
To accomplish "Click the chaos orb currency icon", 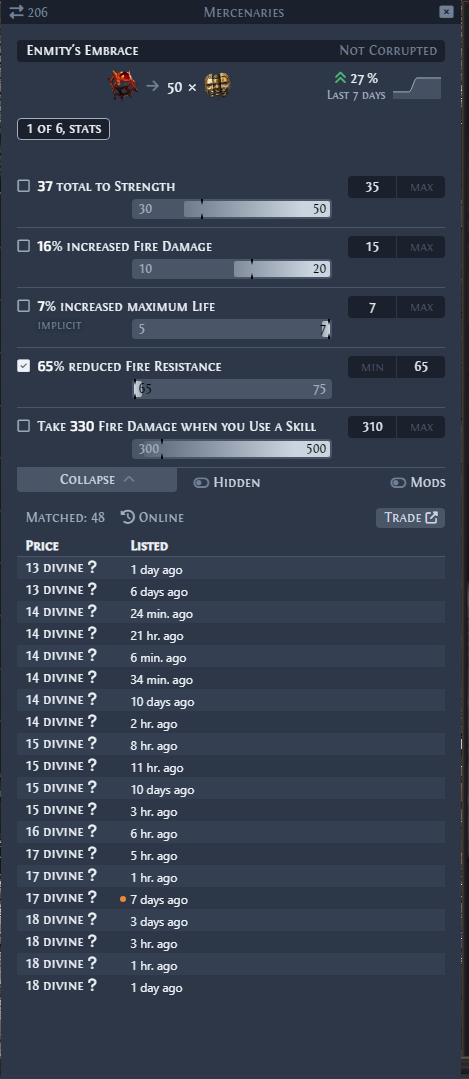I will click(217, 86).
